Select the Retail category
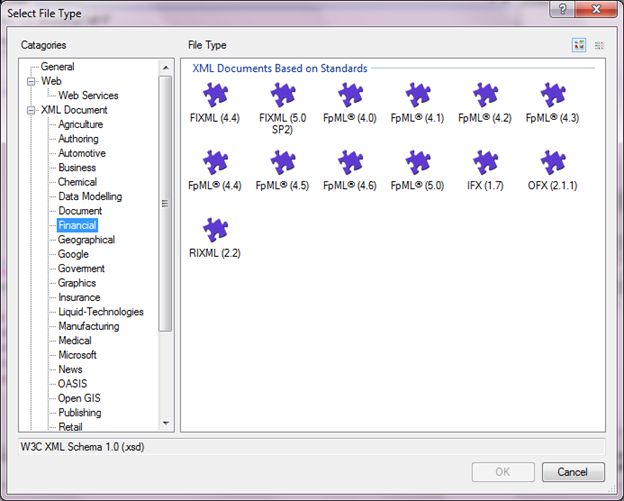This screenshot has height=501, width=624. point(70,427)
